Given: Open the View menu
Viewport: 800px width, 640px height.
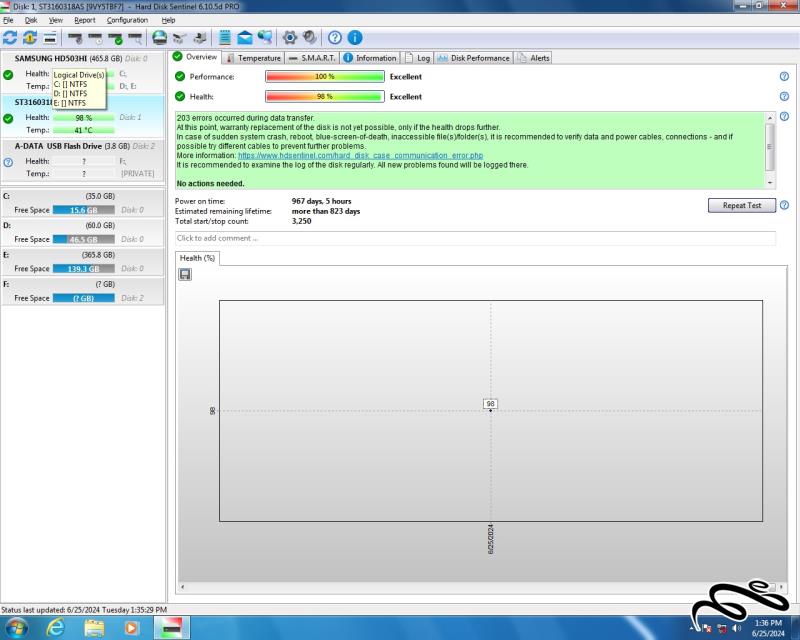Looking at the screenshot, I should (x=56, y=20).
